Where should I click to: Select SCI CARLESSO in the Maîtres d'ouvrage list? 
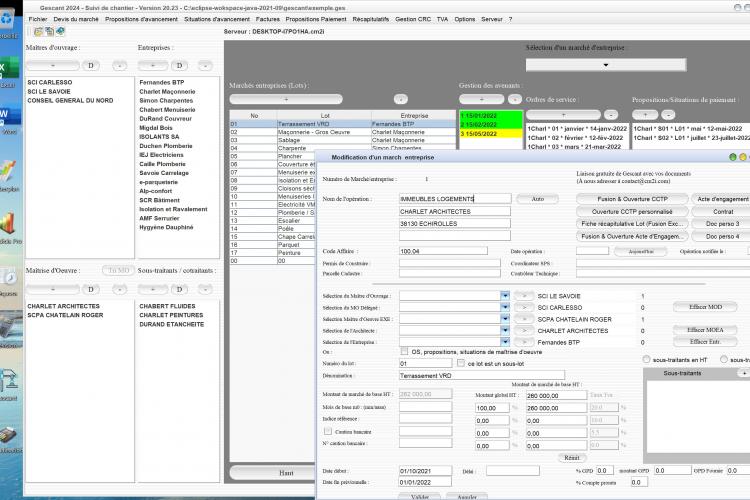click(50, 82)
